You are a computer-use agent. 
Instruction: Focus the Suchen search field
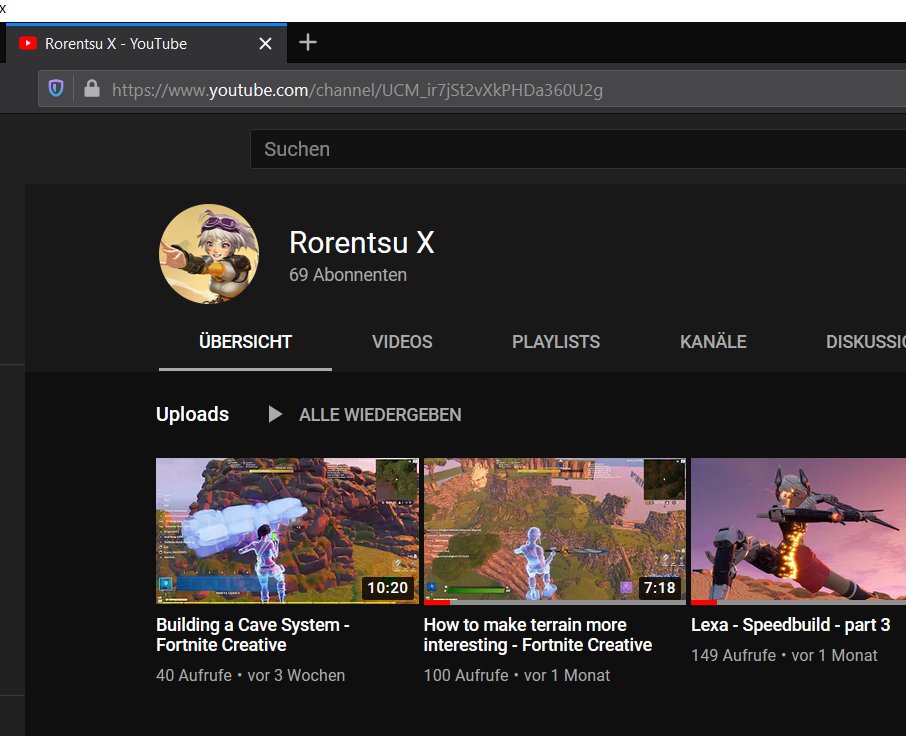578,149
